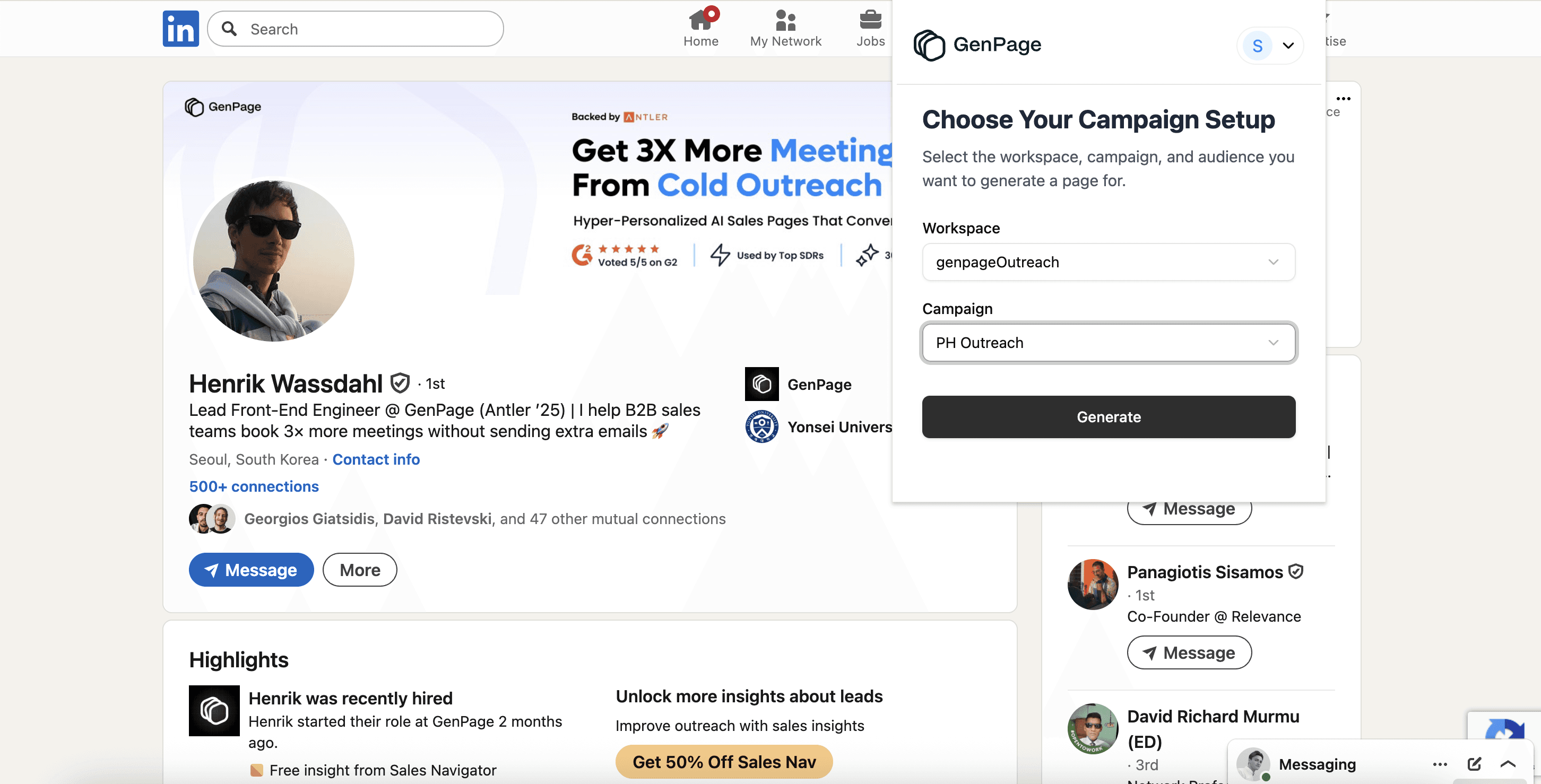Message Henrik Wassdahl

pyautogui.click(x=251, y=569)
